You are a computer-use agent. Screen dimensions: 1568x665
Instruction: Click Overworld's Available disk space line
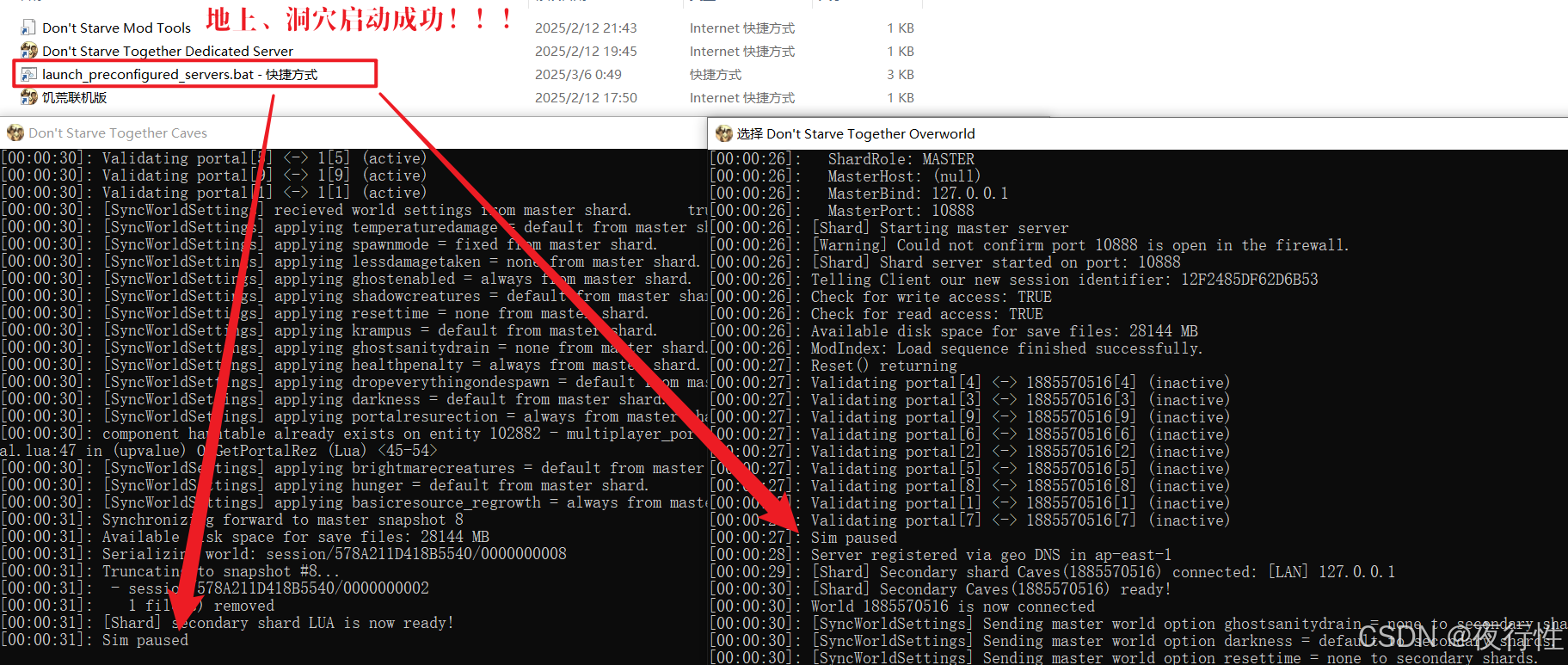(954, 331)
